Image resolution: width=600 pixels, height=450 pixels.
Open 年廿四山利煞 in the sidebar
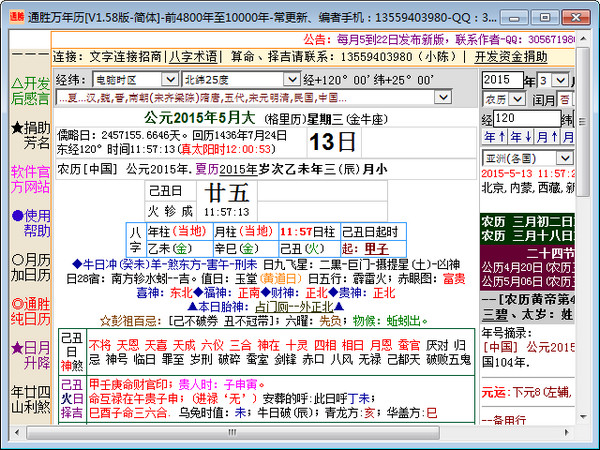(29, 399)
